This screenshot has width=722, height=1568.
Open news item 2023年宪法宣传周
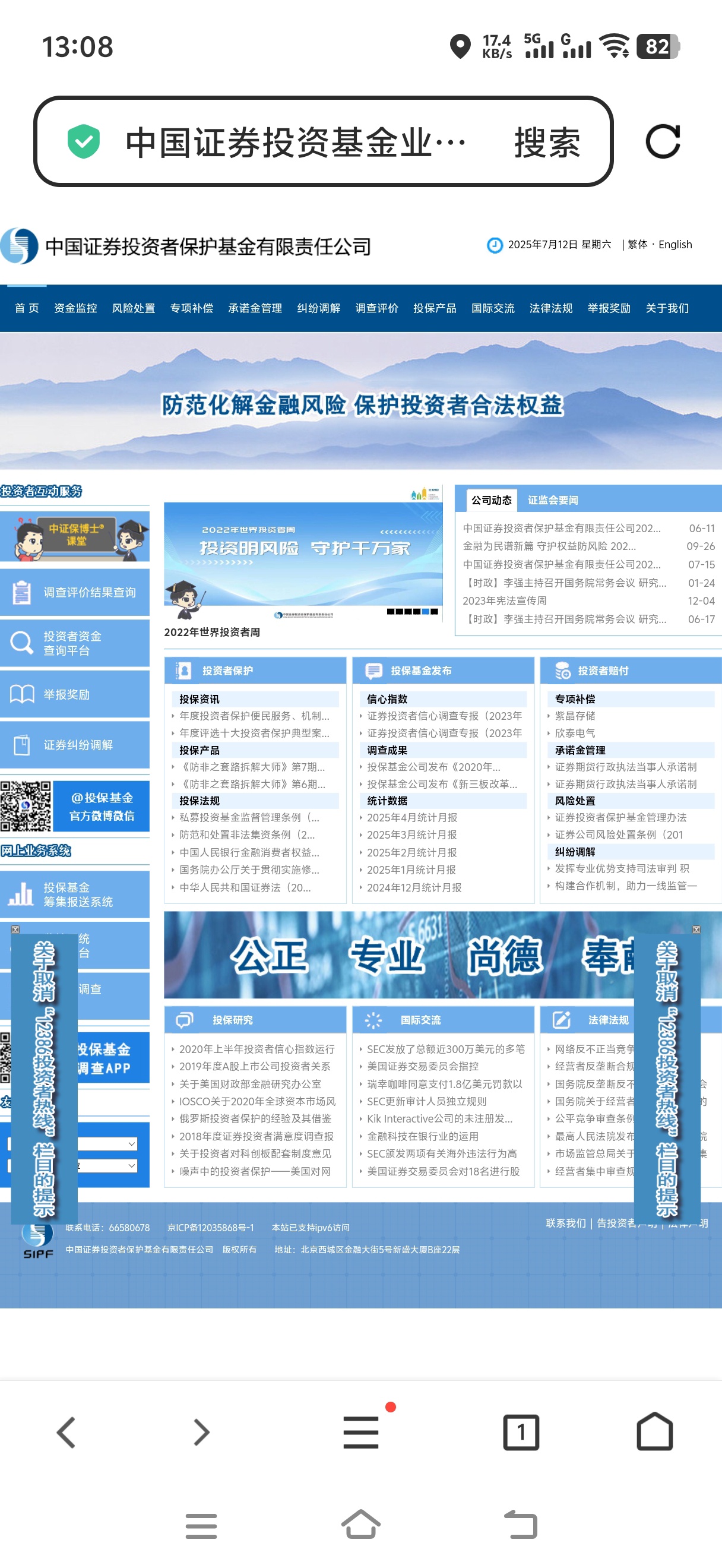tap(504, 601)
